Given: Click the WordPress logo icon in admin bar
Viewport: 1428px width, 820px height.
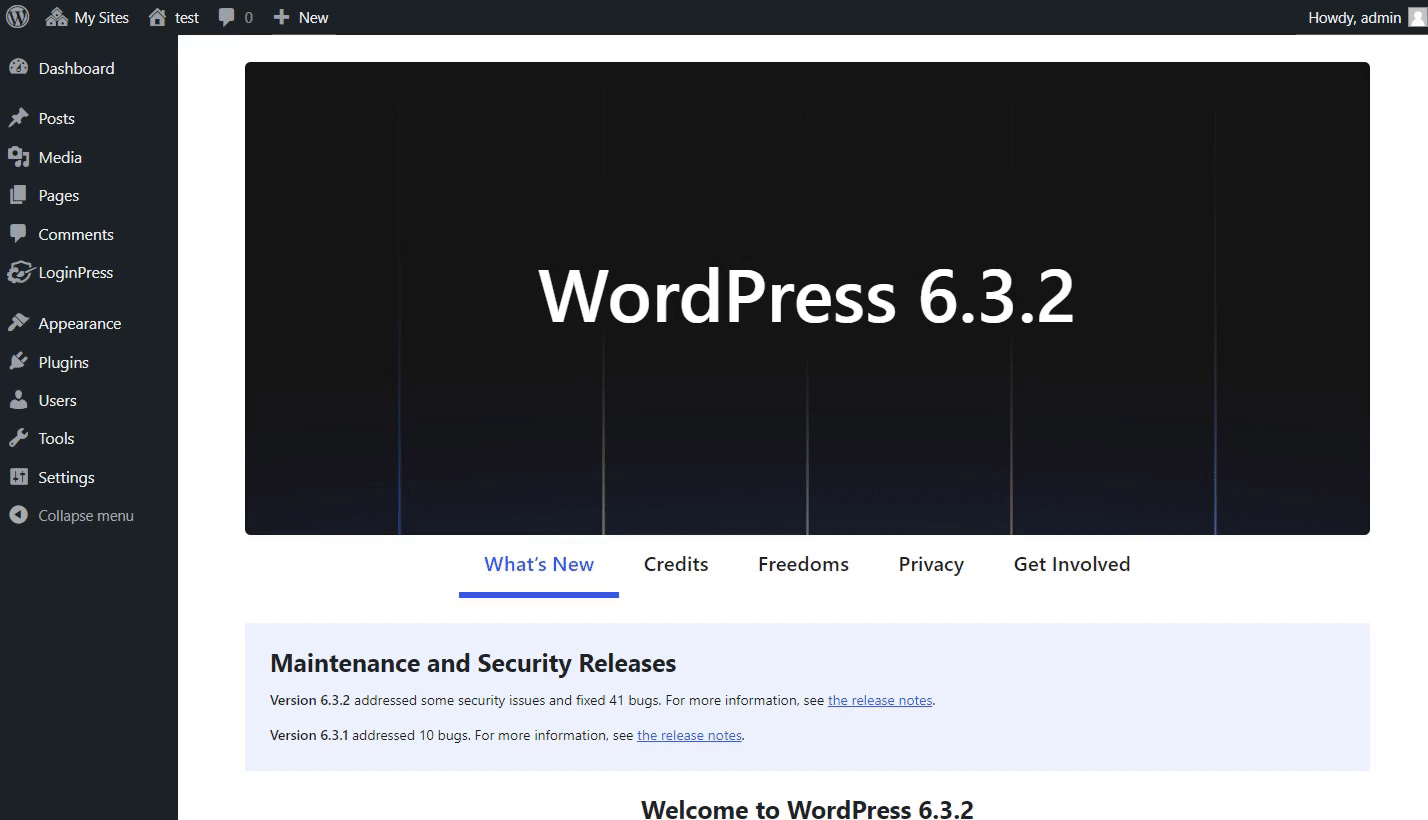Looking at the screenshot, I should tap(18, 17).
